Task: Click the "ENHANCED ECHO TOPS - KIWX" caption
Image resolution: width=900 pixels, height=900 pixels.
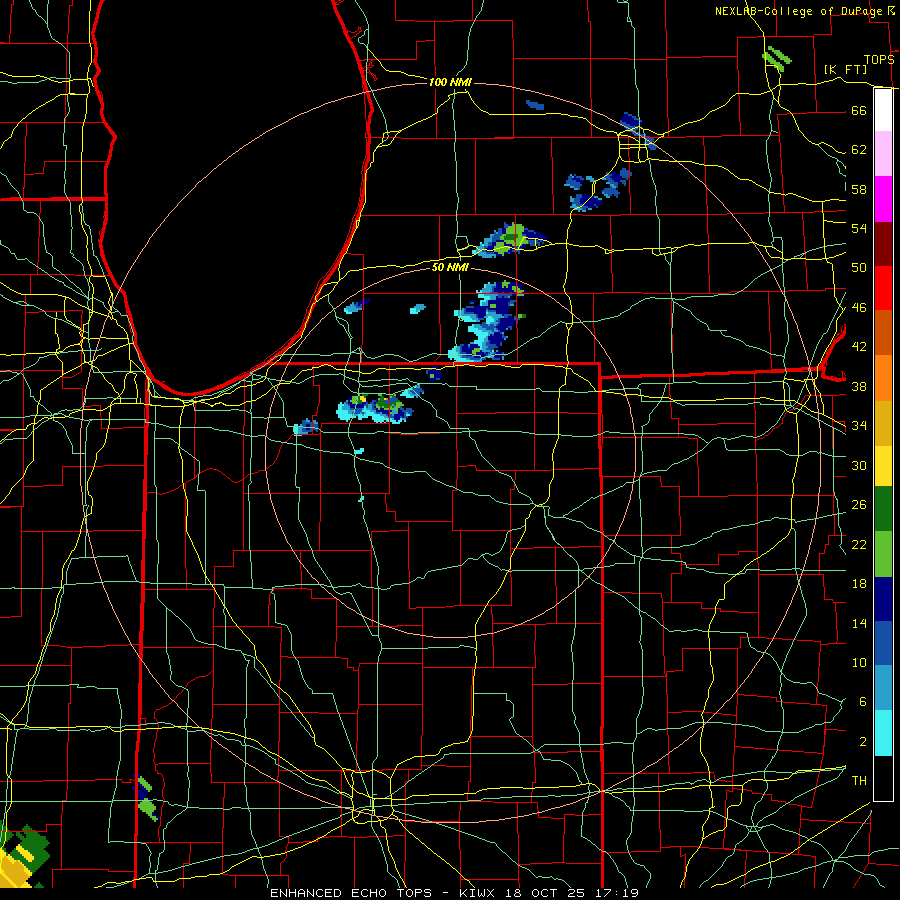Action: [x=385, y=893]
